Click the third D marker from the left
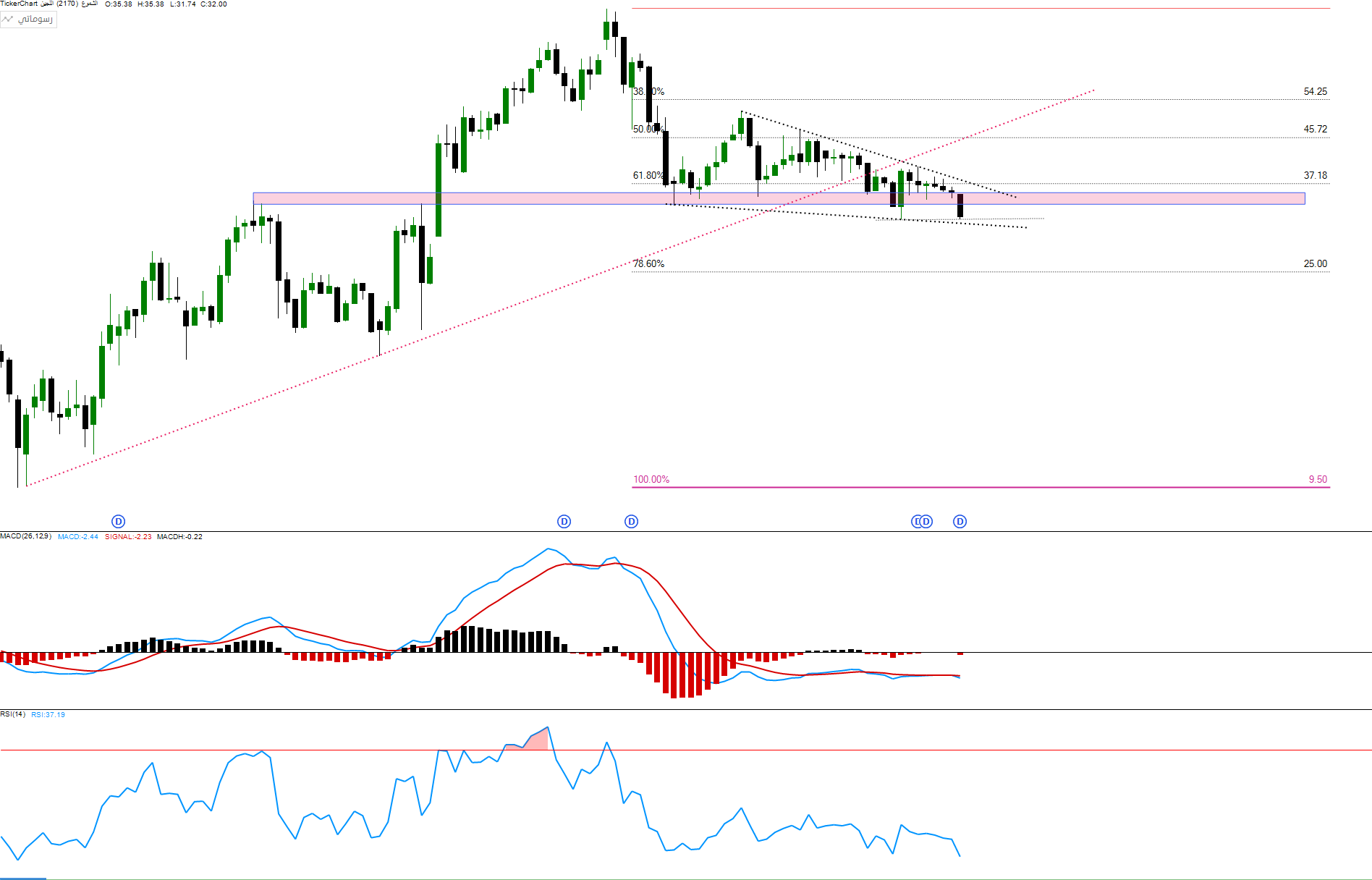 631,521
